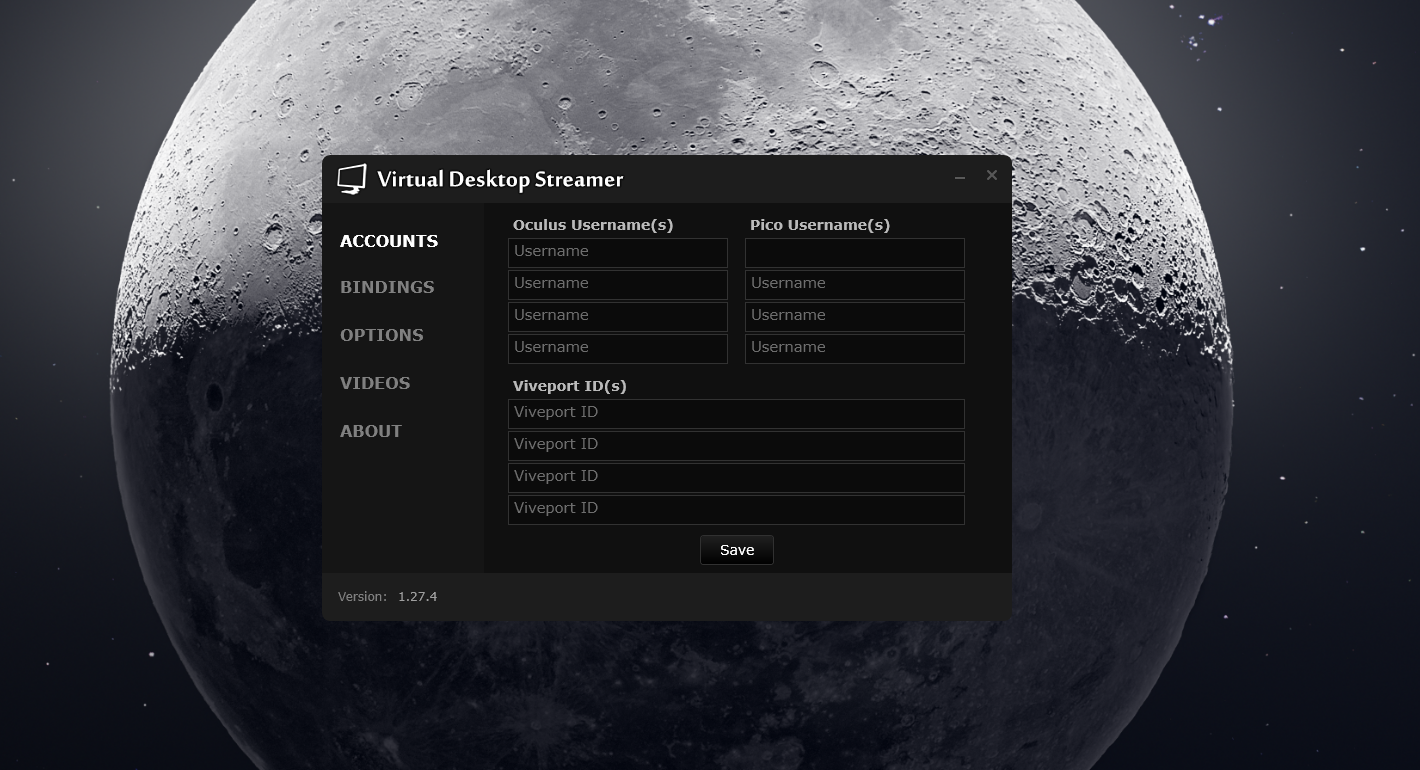The width and height of the screenshot is (1420, 770).
Task: Select the third Pico Username field
Action: tap(855, 316)
